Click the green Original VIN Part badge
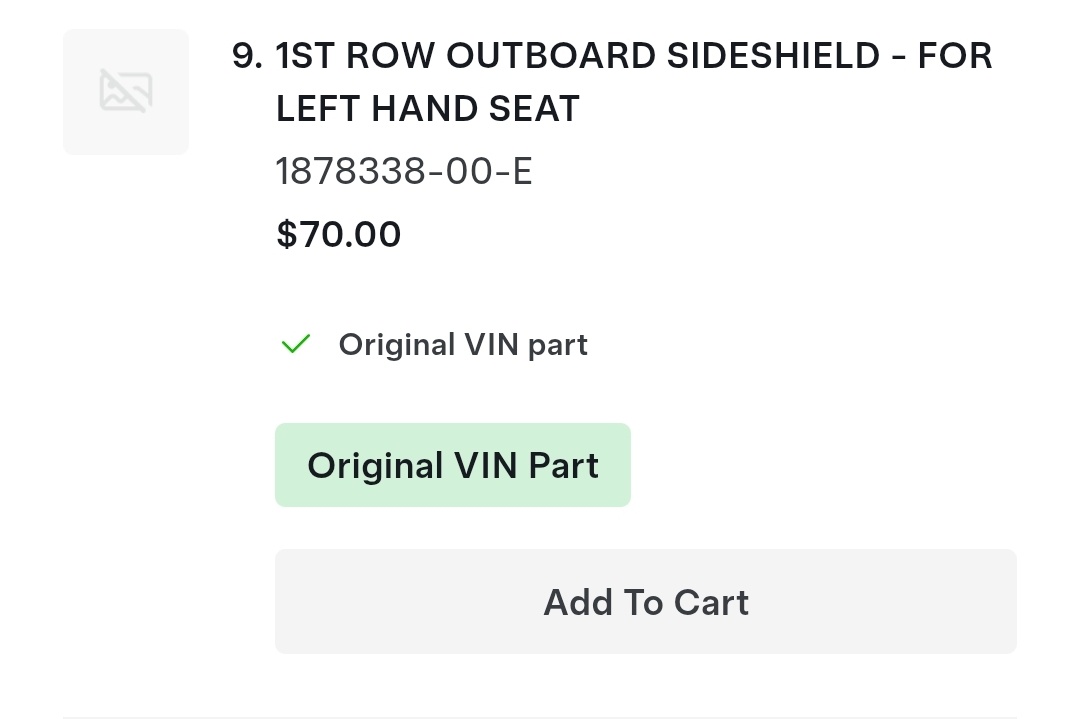 click(452, 465)
